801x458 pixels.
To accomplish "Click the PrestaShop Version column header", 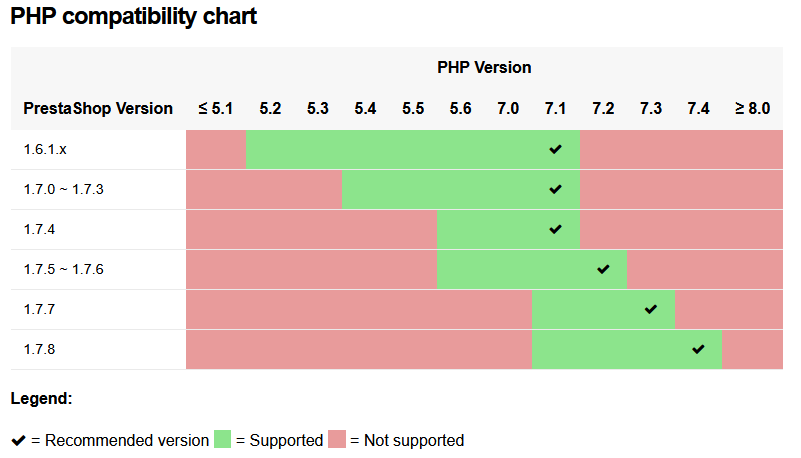I will click(x=98, y=108).
